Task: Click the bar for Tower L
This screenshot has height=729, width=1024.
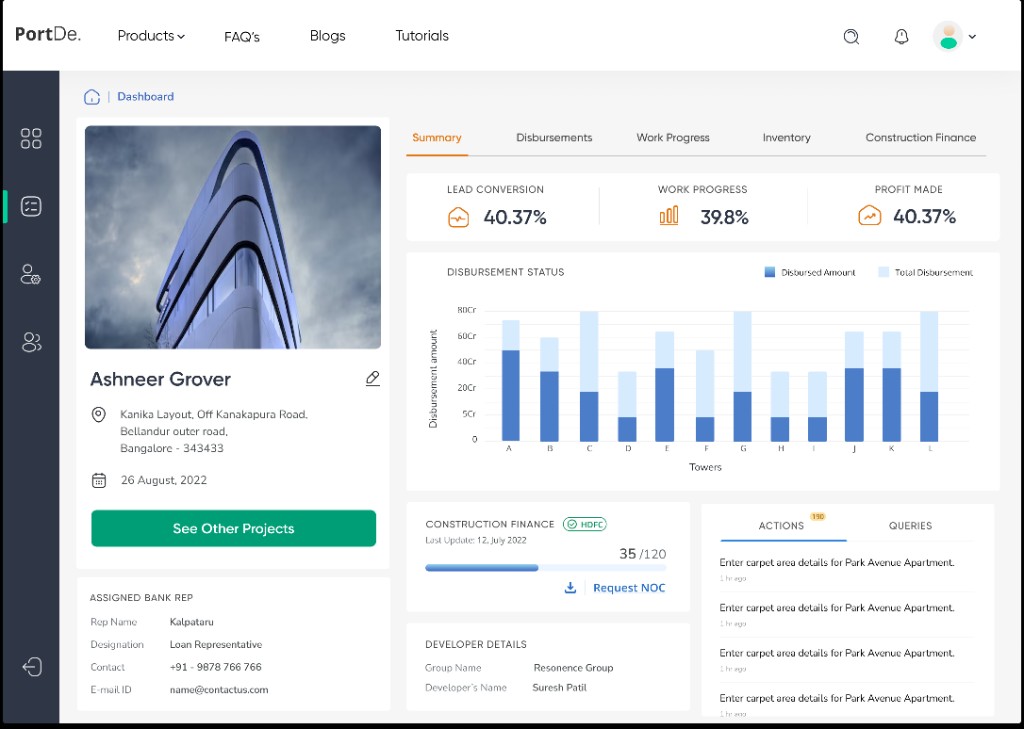Action: click(929, 376)
